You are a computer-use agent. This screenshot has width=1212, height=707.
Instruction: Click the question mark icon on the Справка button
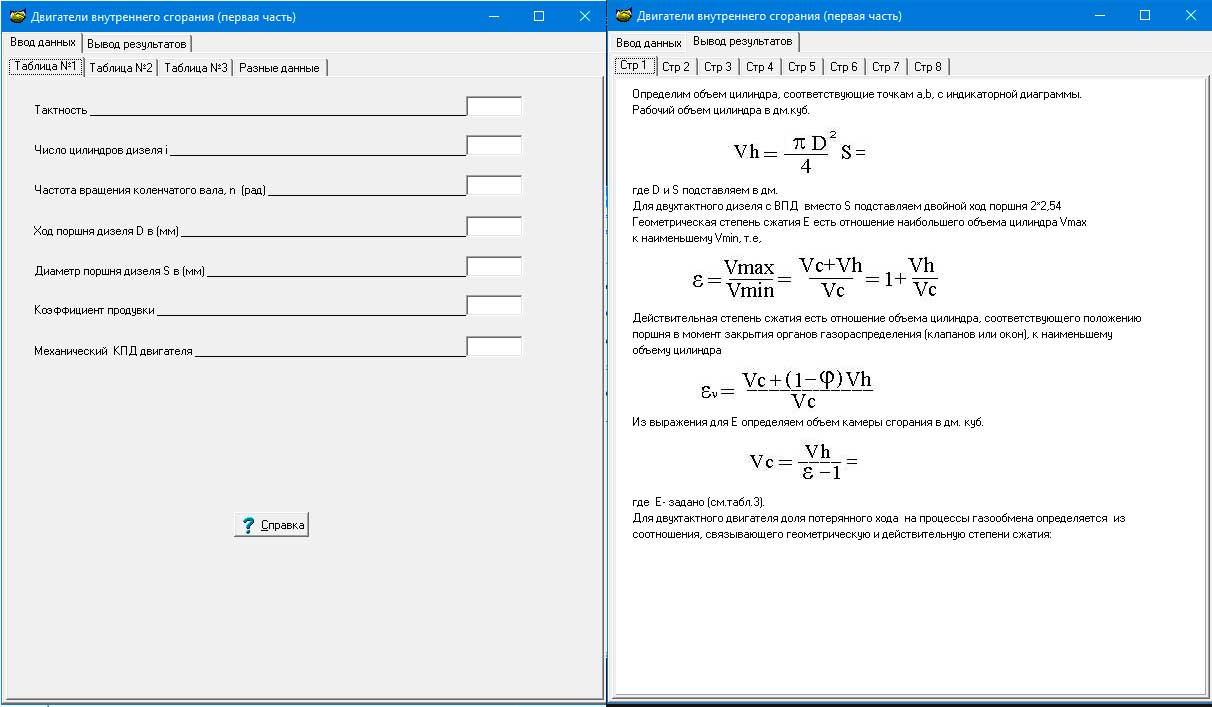point(249,525)
